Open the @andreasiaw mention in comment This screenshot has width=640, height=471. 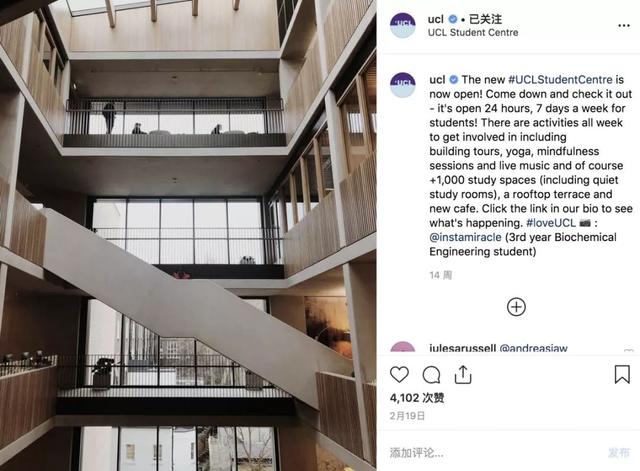[x=533, y=348]
